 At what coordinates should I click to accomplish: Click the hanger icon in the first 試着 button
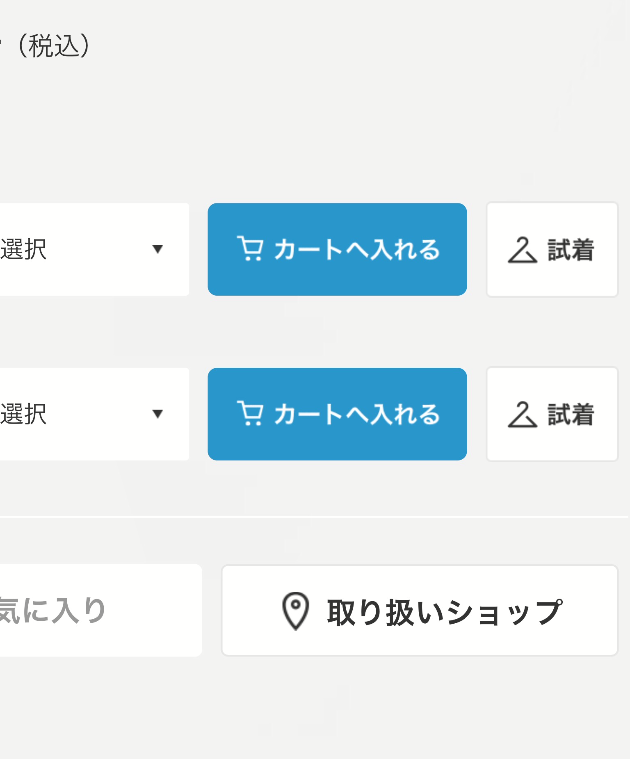pyautogui.click(x=522, y=250)
